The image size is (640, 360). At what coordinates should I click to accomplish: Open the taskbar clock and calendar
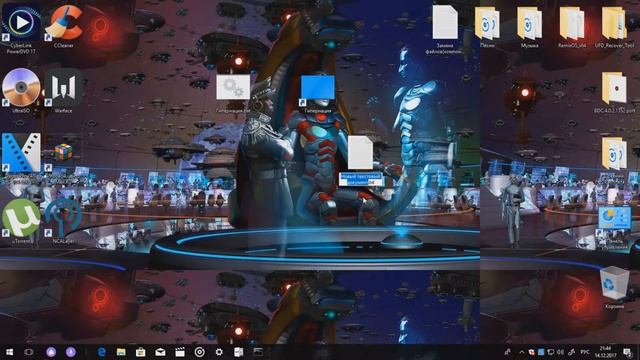[x=605, y=352]
